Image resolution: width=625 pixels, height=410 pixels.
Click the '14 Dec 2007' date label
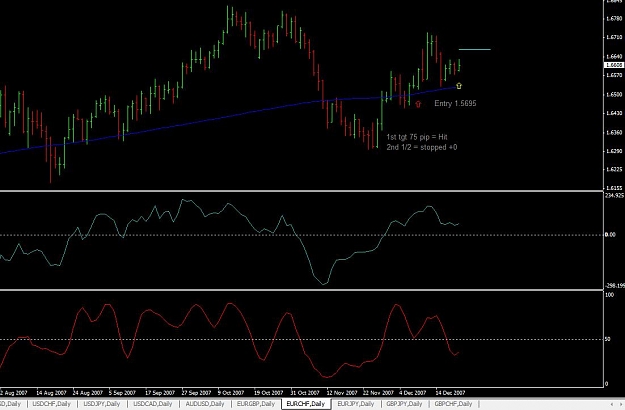click(450, 393)
